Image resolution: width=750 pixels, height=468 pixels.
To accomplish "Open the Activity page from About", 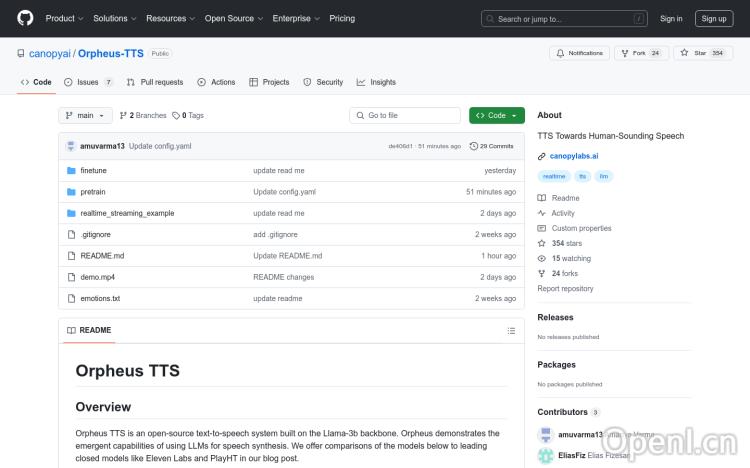I will 563,213.
